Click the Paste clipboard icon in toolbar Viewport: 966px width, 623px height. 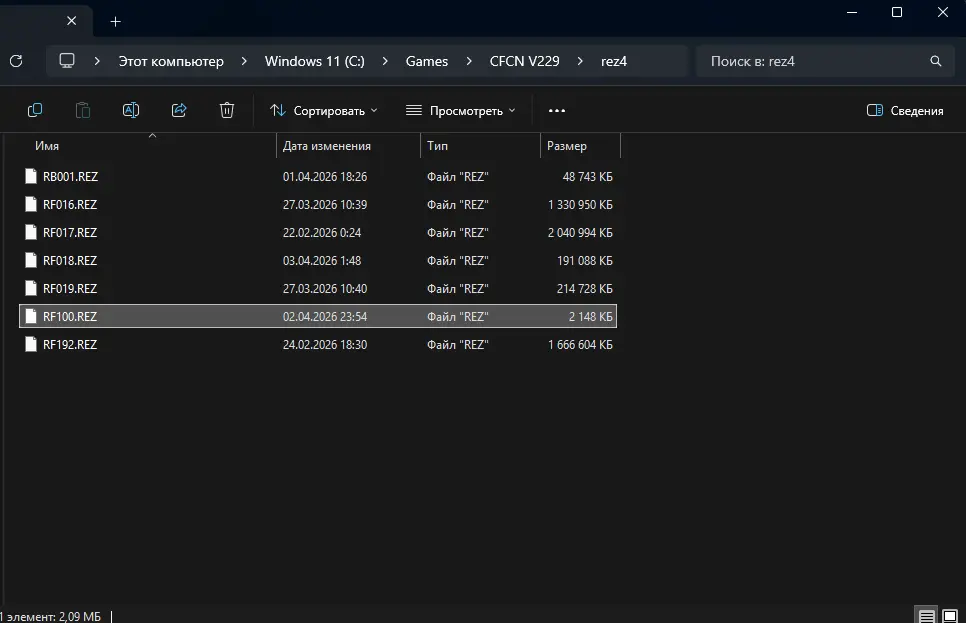click(83, 110)
